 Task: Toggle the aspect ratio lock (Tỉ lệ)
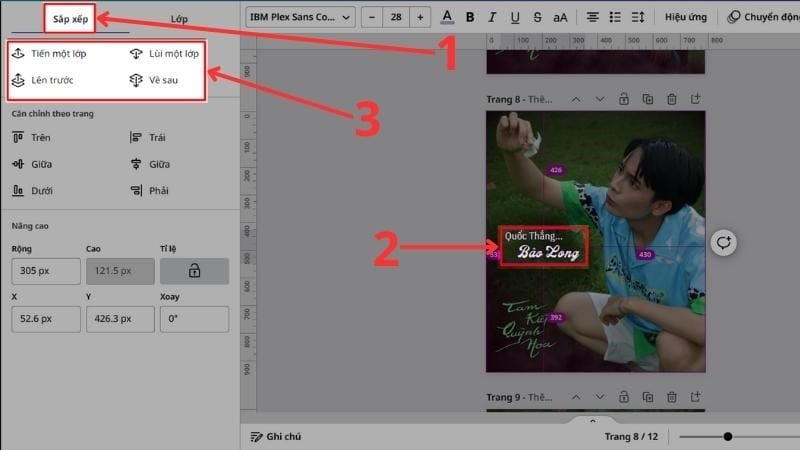pos(194,271)
